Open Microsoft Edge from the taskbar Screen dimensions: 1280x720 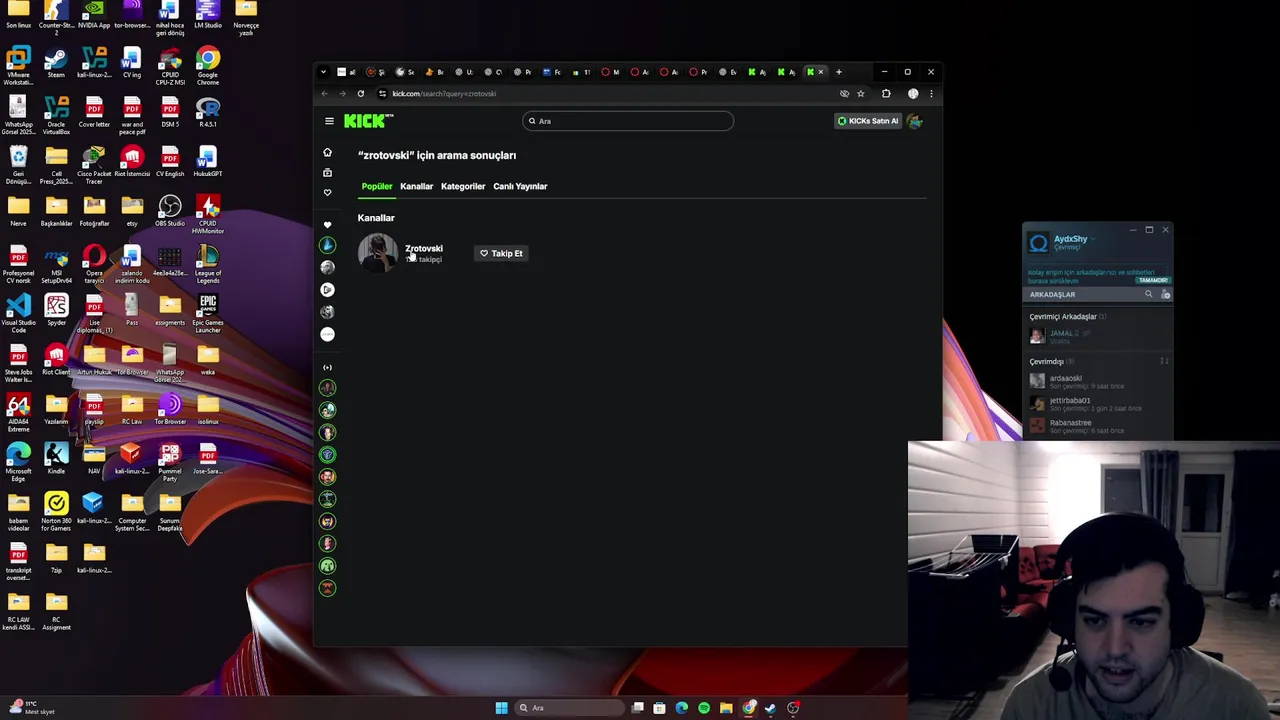pyautogui.click(x=682, y=708)
